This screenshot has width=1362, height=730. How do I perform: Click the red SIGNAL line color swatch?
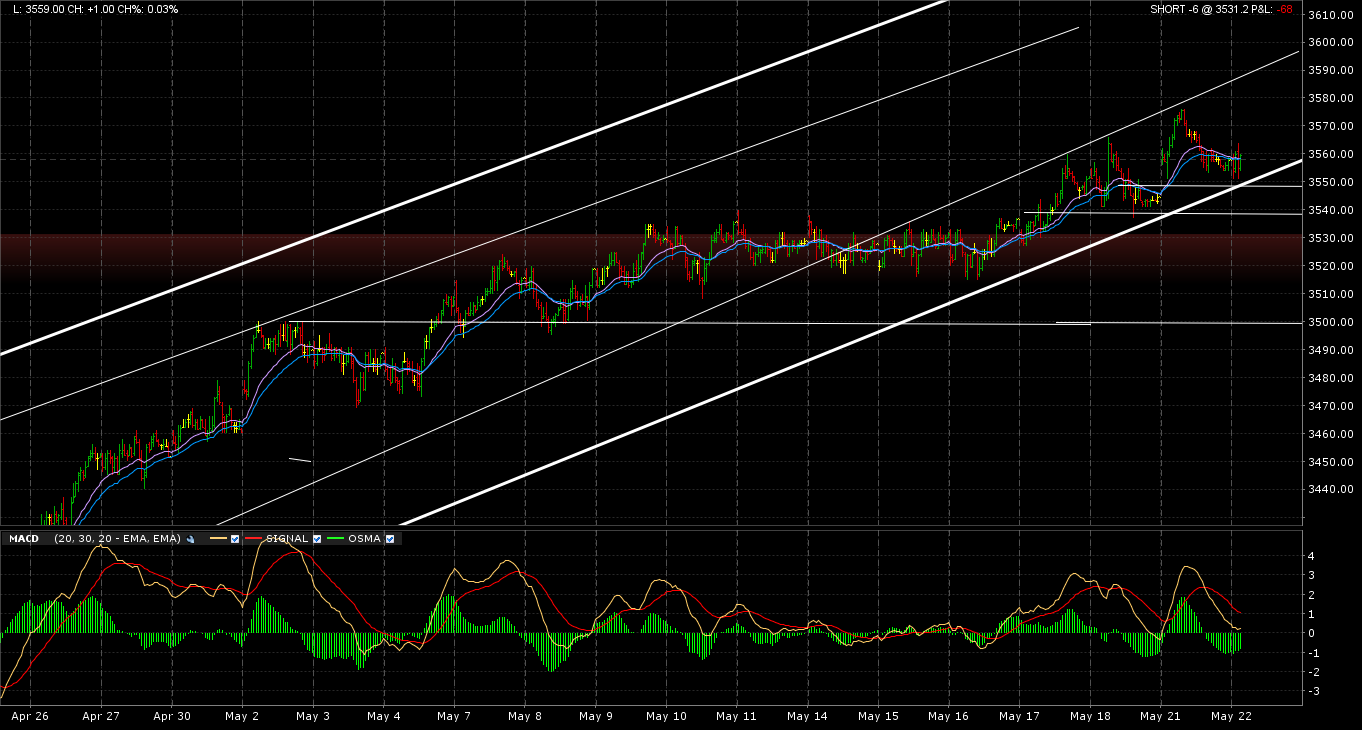pyautogui.click(x=254, y=539)
